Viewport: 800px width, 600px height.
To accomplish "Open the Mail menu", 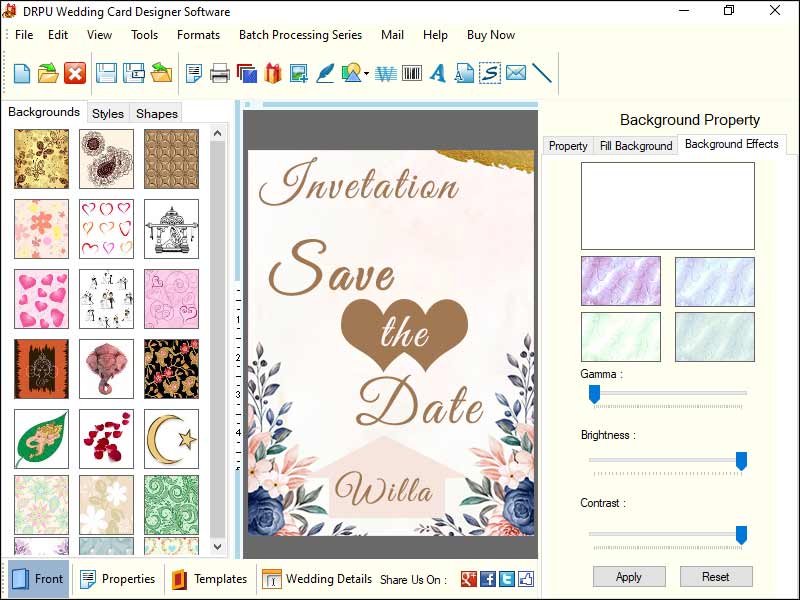I will (392, 35).
